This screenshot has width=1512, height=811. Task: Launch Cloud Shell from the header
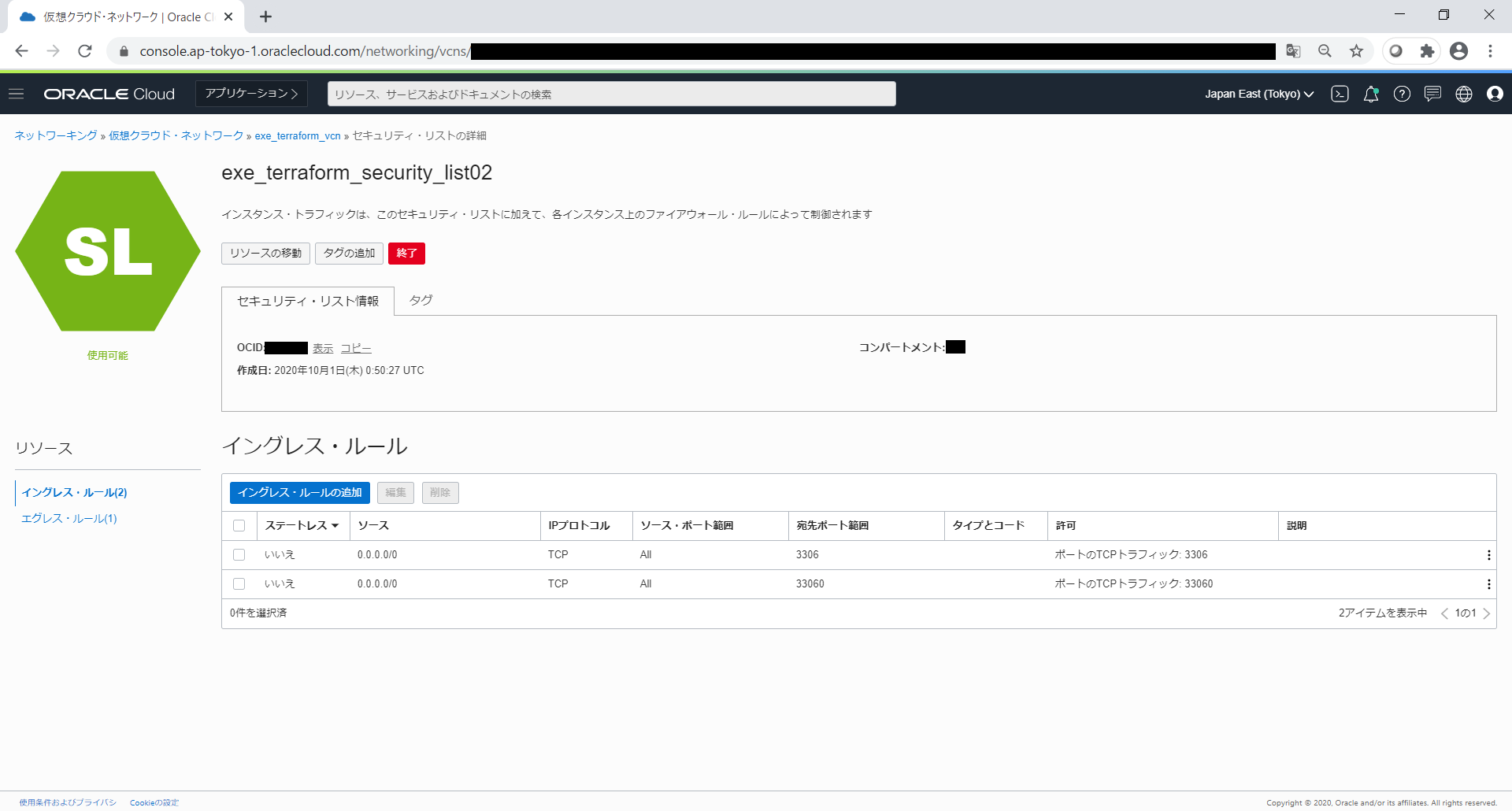tap(1340, 94)
